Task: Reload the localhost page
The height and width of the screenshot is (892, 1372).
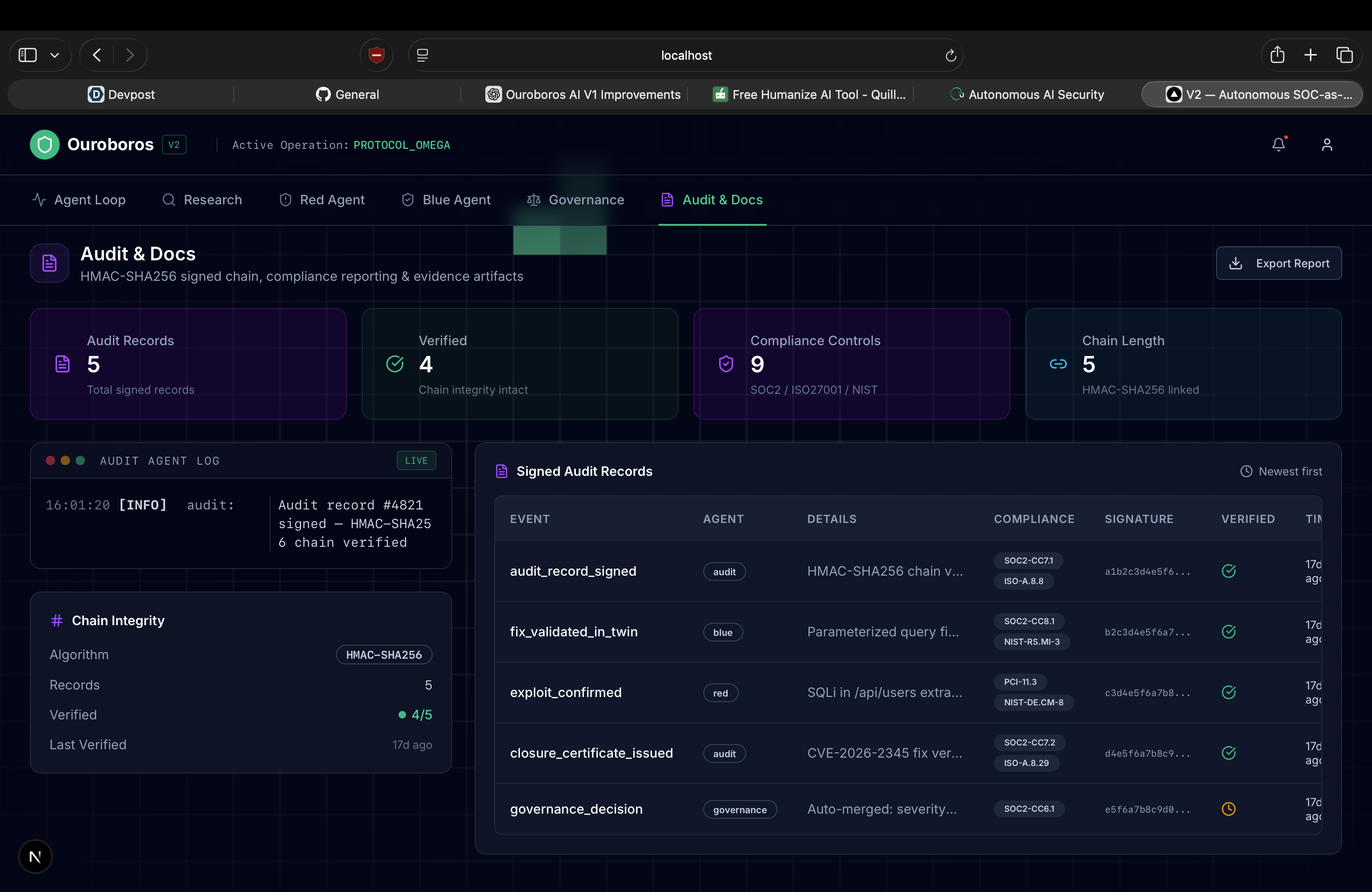Action: [x=951, y=56]
